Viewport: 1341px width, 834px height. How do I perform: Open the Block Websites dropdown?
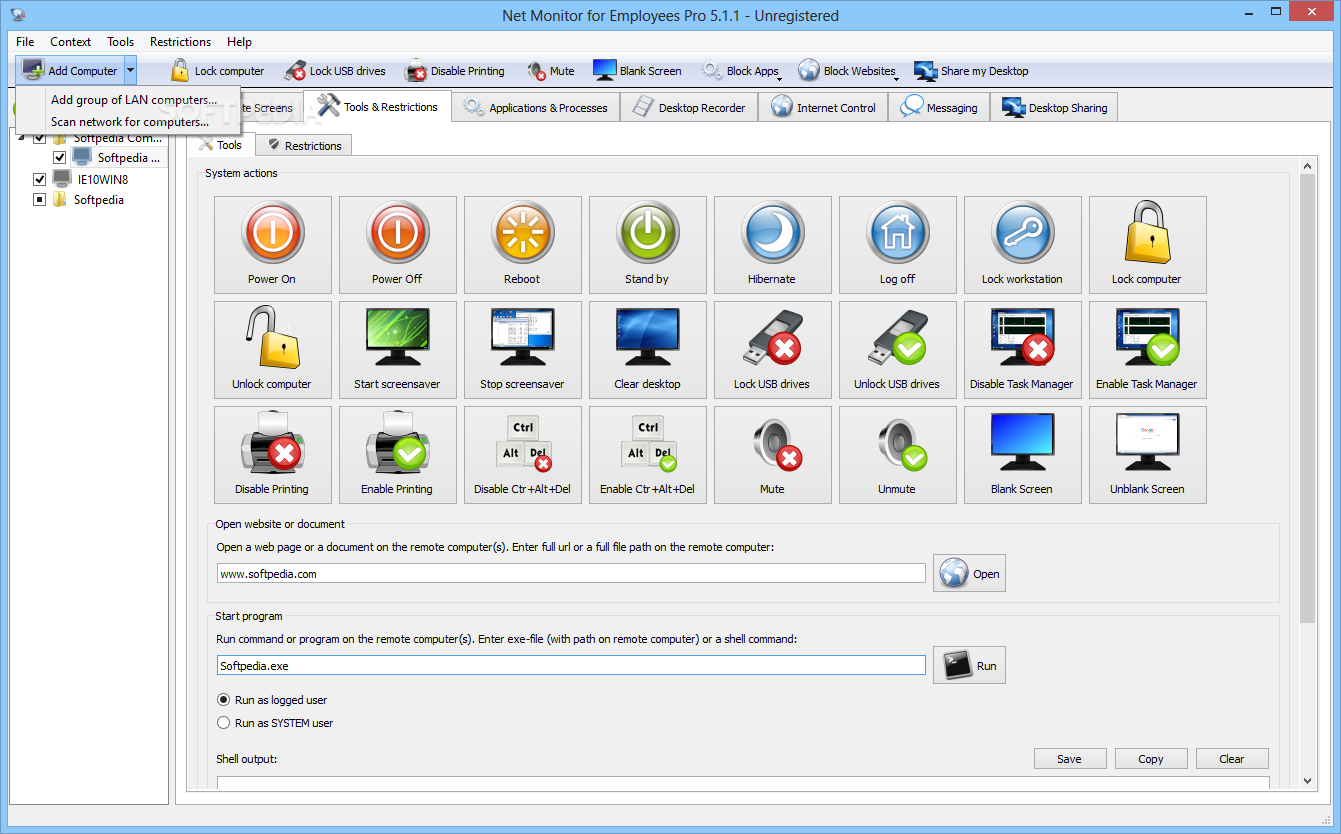tap(848, 71)
